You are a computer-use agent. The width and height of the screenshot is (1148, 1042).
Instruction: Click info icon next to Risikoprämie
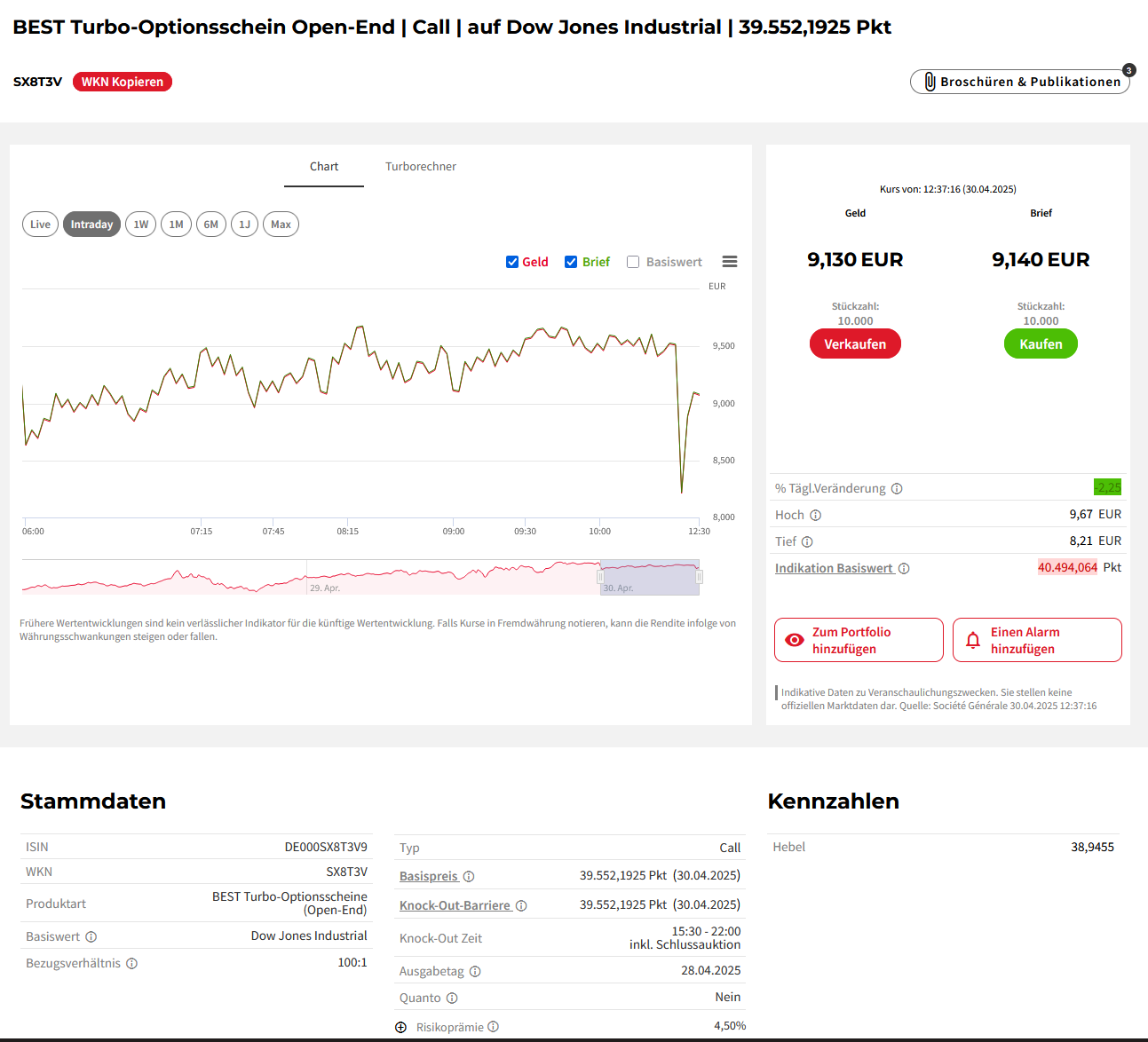(494, 1027)
